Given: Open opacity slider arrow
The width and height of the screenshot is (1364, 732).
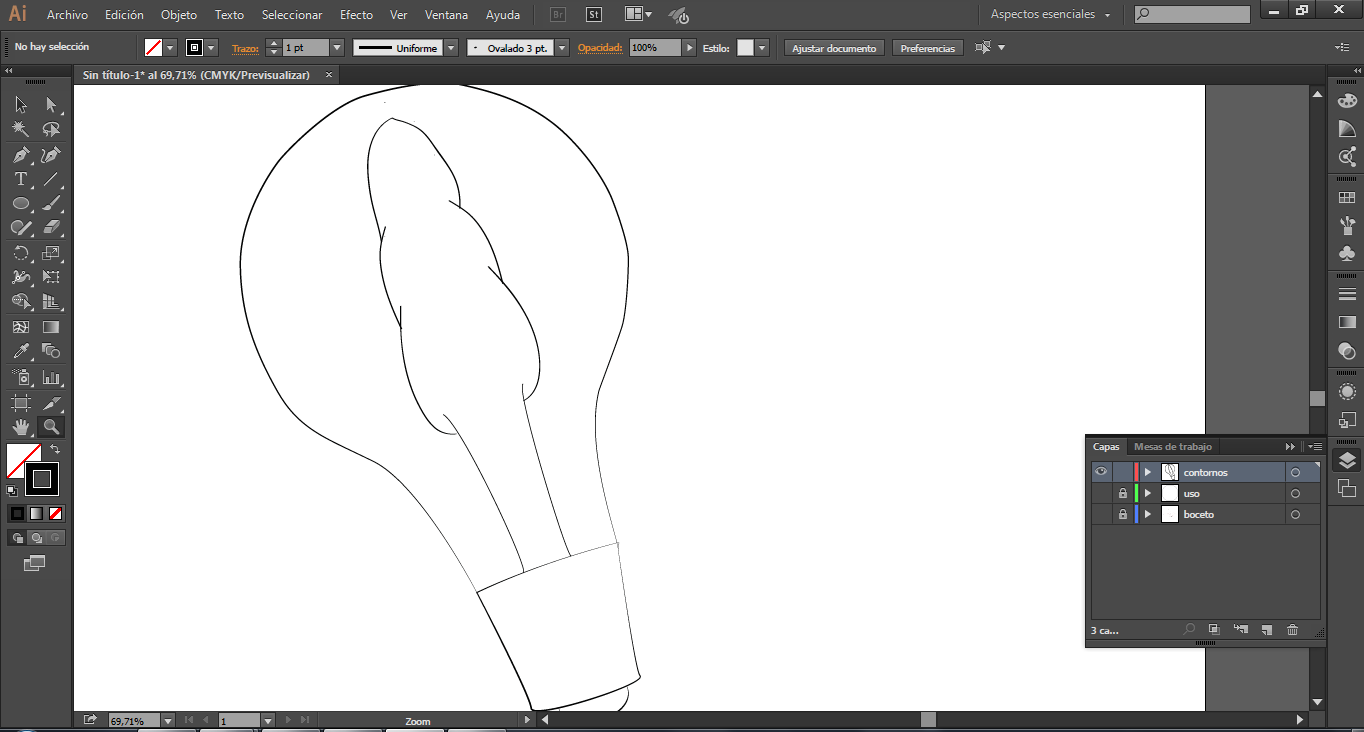Looking at the screenshot, I should [689, 48].
